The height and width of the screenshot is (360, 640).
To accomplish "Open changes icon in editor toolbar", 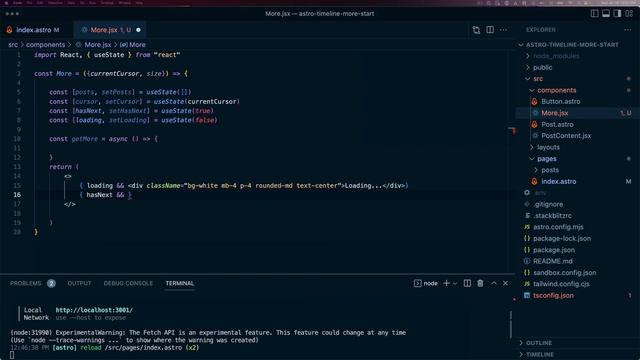I will click(x=476, y=30).
